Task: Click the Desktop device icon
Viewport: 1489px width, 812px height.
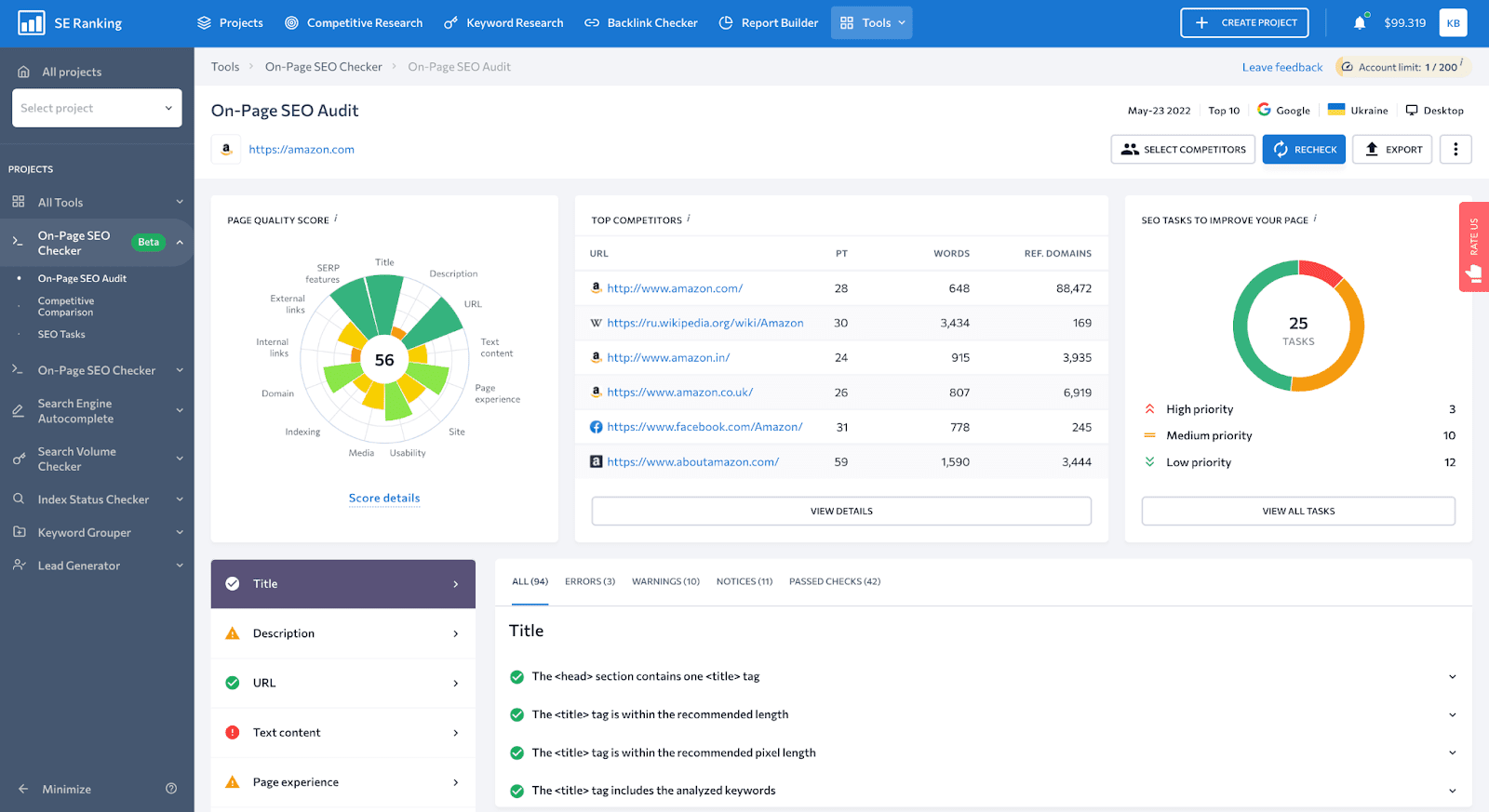Action: (1412, 110)
